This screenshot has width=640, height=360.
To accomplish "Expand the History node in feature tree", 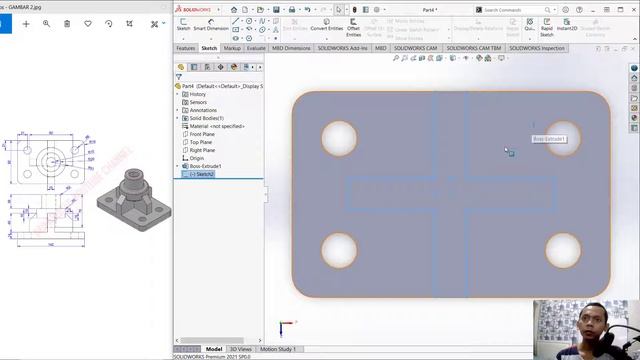I will click(178, 94).
